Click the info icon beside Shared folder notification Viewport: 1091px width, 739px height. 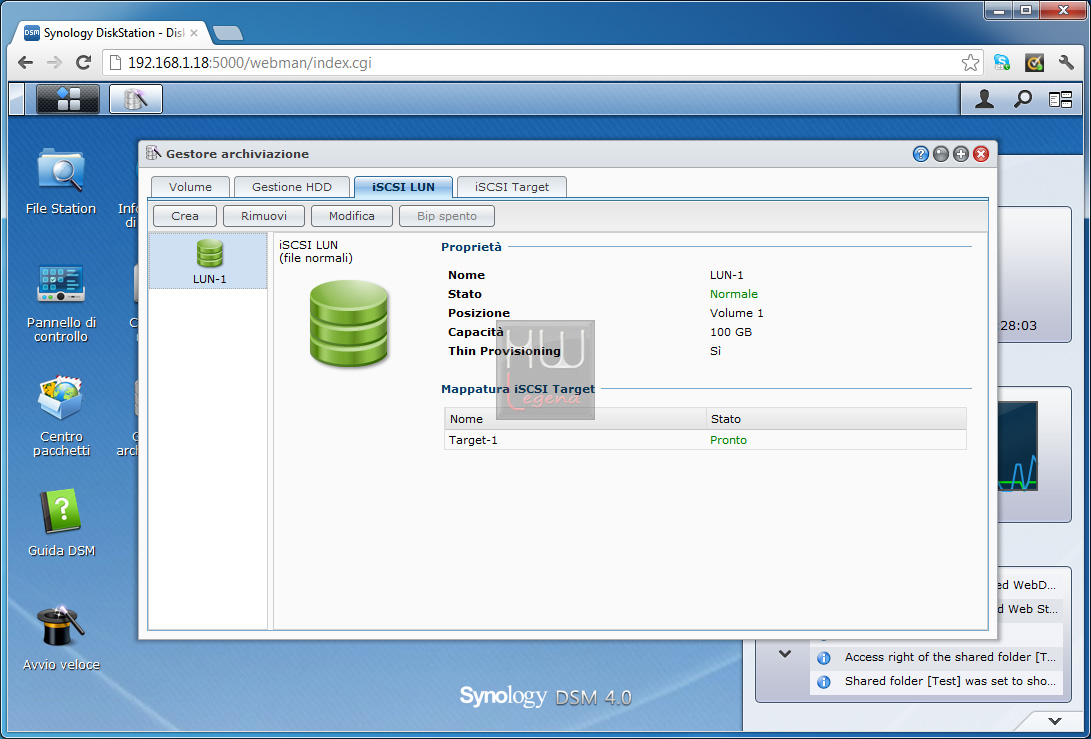[x=823, y=682]
